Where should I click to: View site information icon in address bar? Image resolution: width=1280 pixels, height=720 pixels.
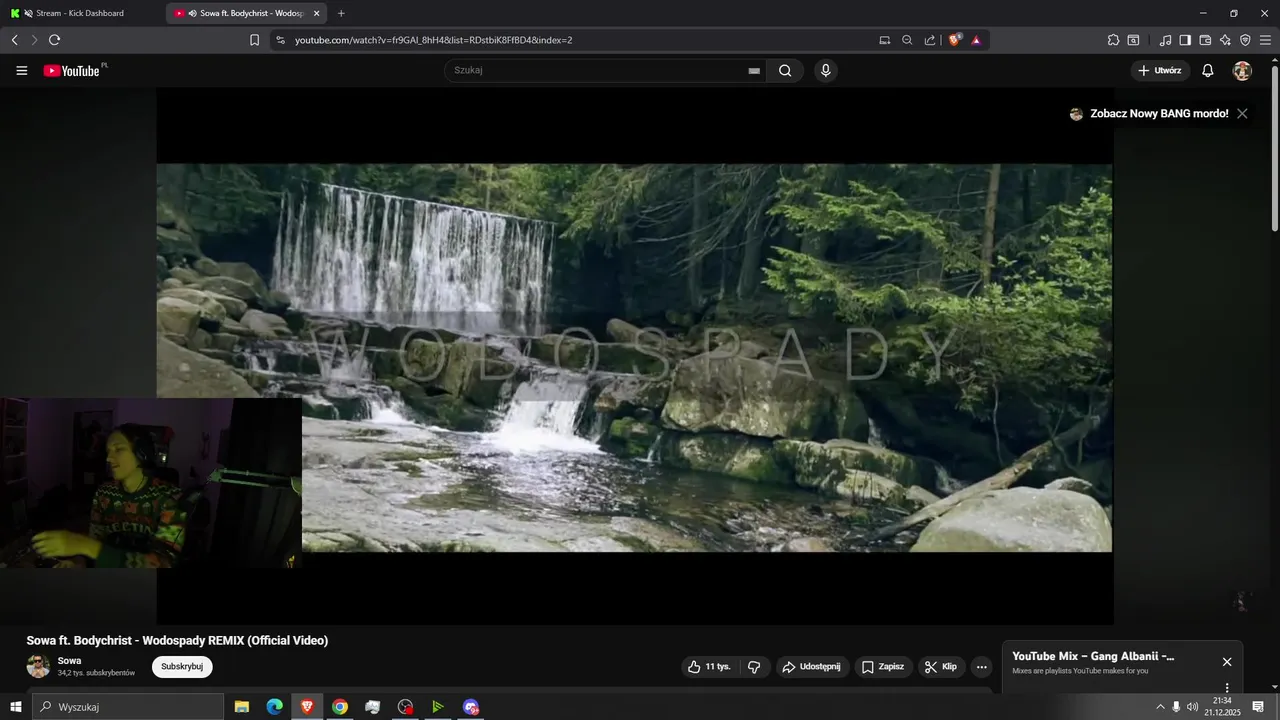tap(280, 40)
